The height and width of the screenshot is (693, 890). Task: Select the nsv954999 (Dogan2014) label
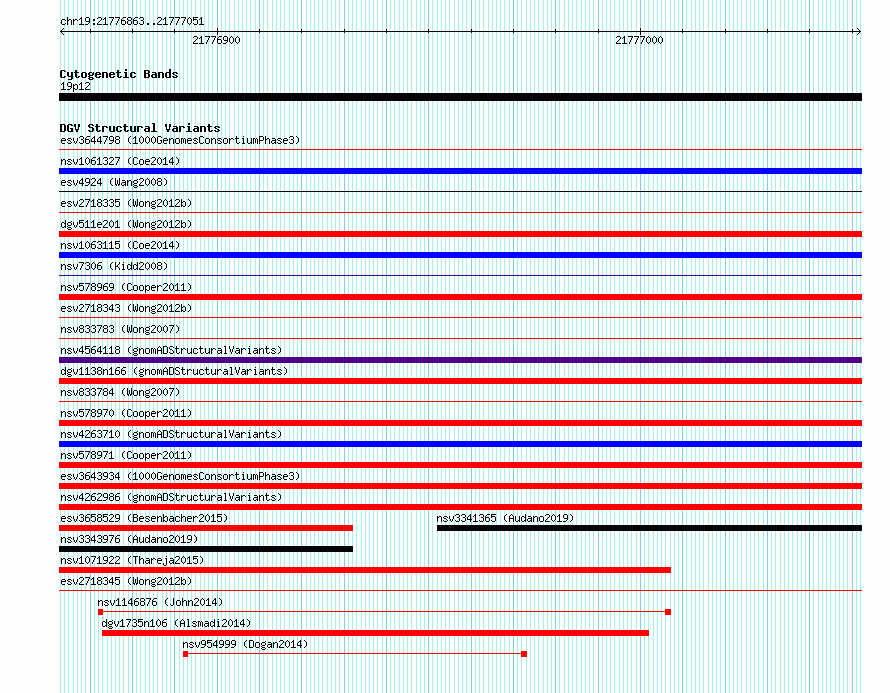coord(245,644)
